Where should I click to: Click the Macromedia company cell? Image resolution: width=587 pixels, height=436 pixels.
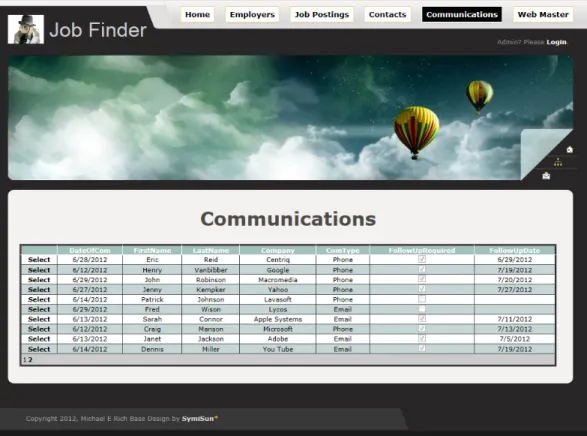pos(278,280)
